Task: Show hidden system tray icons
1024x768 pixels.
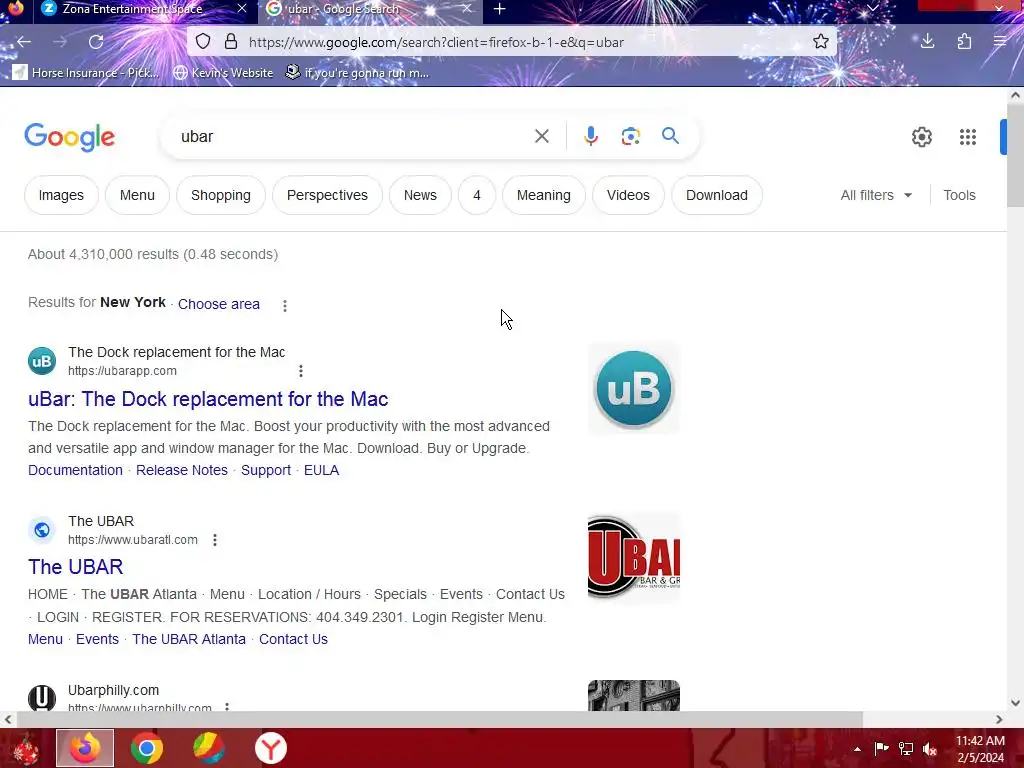Action: coord(857,749)
